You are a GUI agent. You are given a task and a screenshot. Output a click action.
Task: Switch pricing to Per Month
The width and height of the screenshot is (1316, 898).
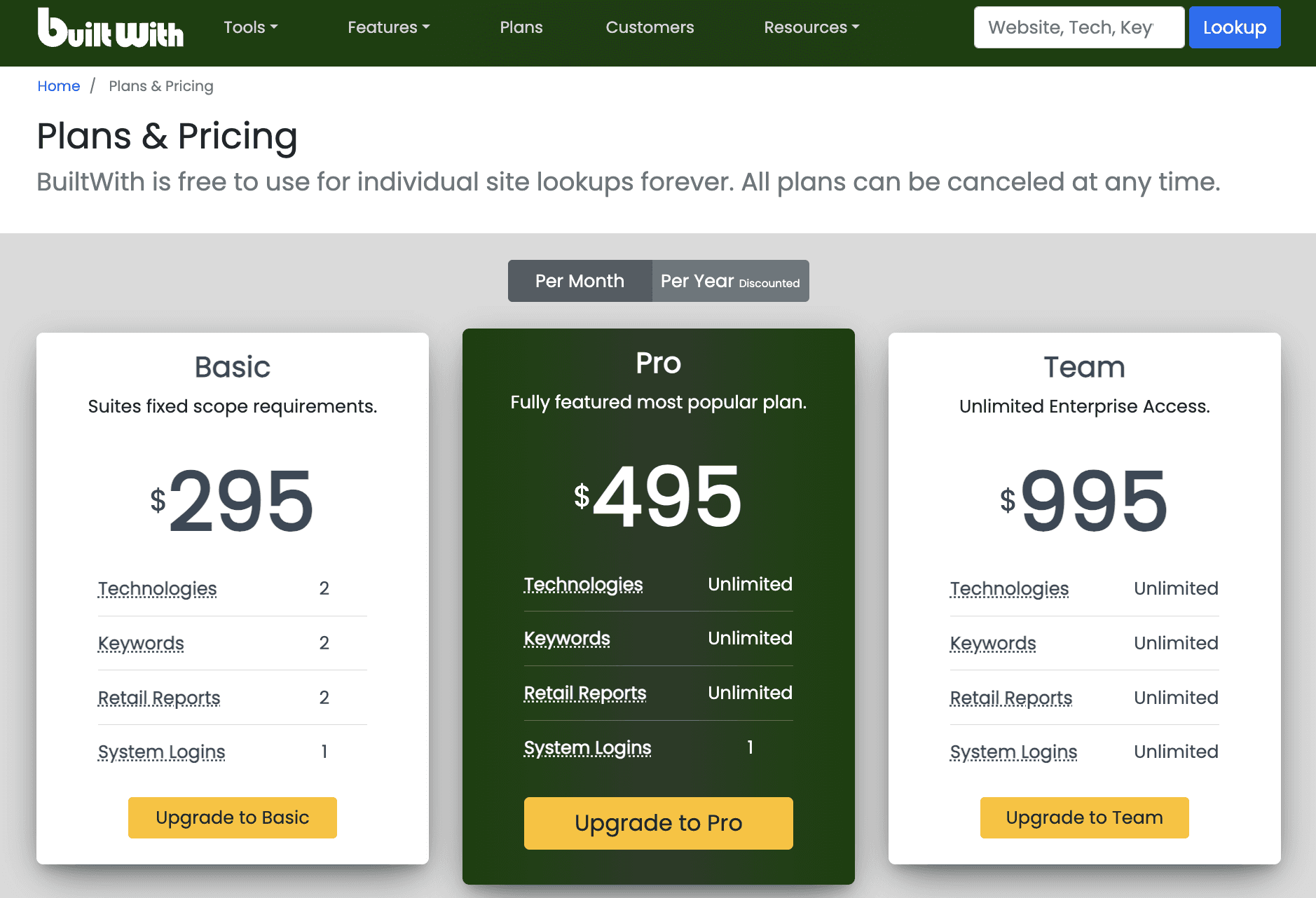(x=580, y=281)
